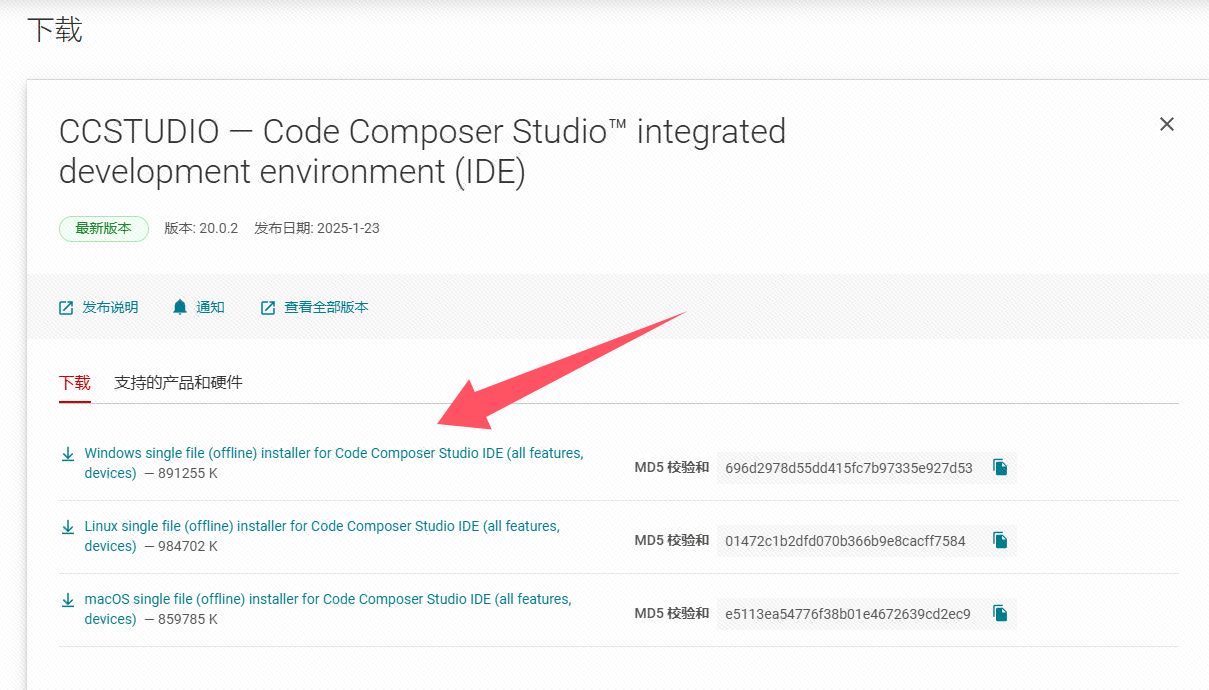The height and width of the screenshot is (690, 1209).
Task: Click the 下载 page heading
Action: (54, 29)
